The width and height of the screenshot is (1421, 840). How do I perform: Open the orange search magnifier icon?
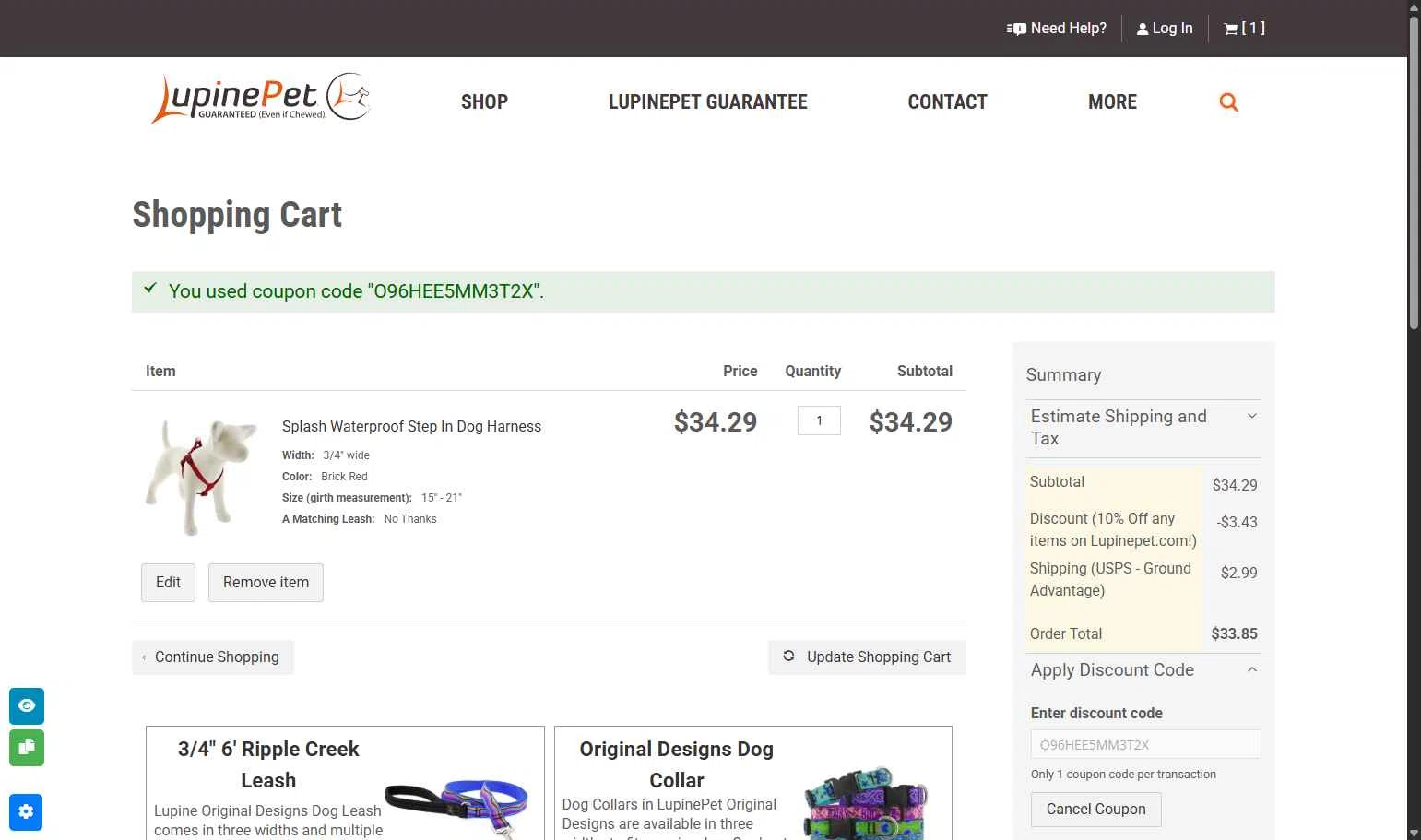(x=1228, y=102)
